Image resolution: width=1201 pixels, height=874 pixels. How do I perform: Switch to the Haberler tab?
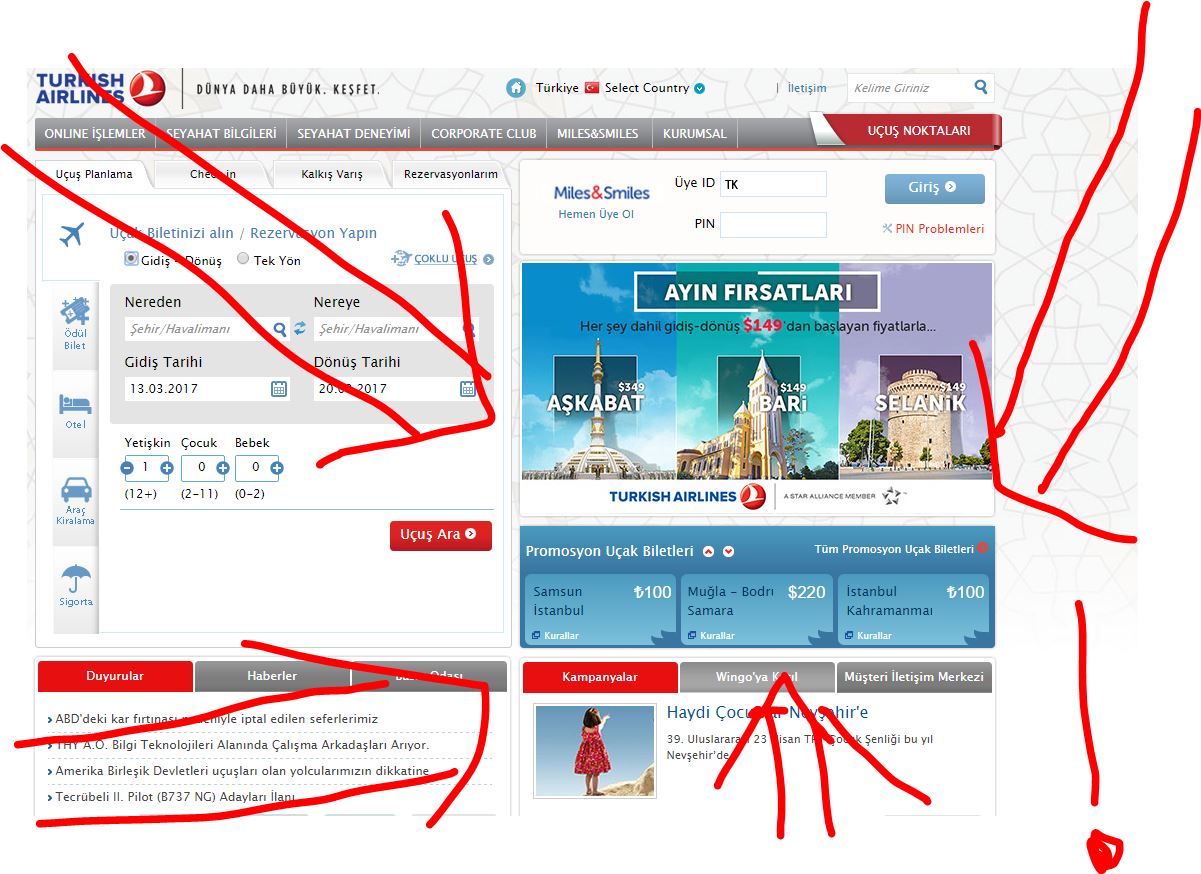272,676
